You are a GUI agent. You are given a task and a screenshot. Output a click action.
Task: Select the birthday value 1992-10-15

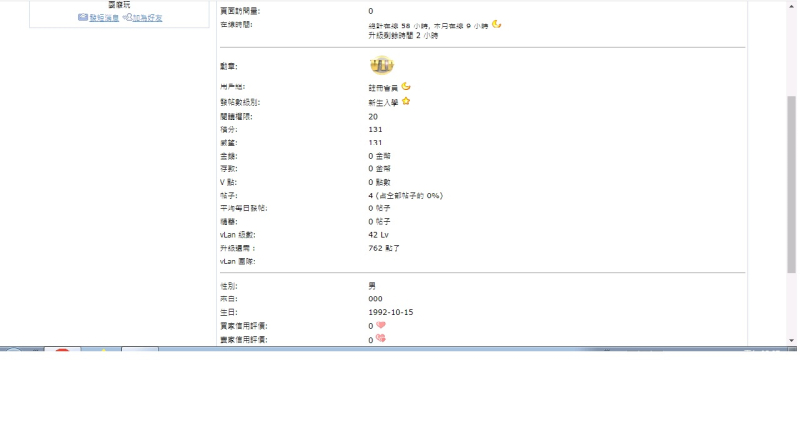tap(391, 312)
